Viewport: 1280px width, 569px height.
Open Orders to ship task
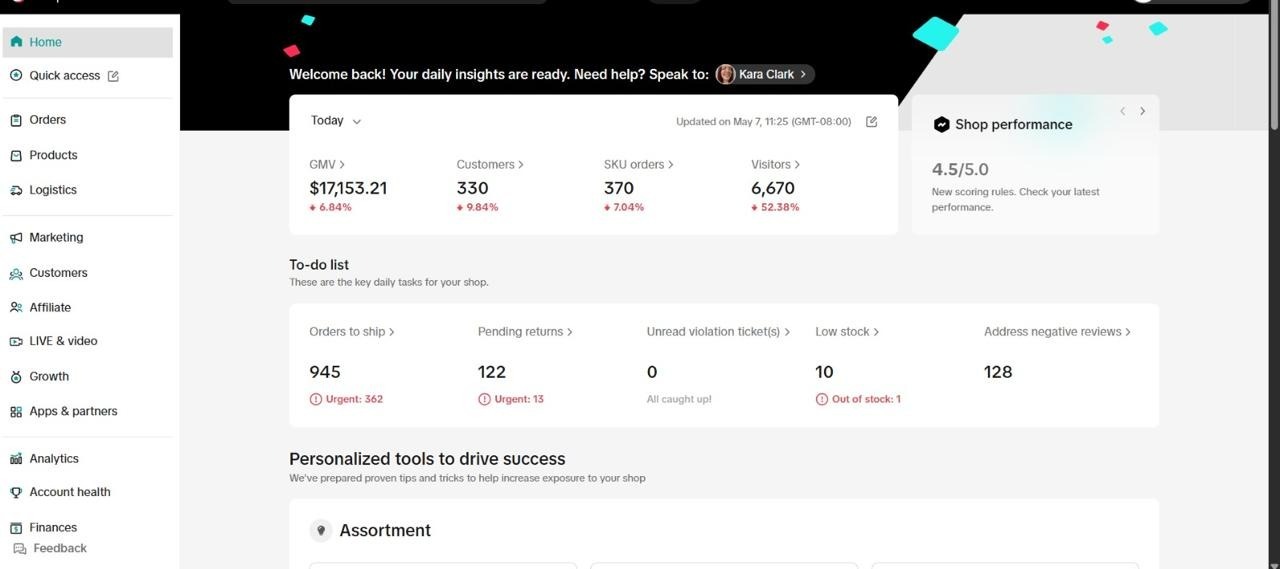click(352, 331)
